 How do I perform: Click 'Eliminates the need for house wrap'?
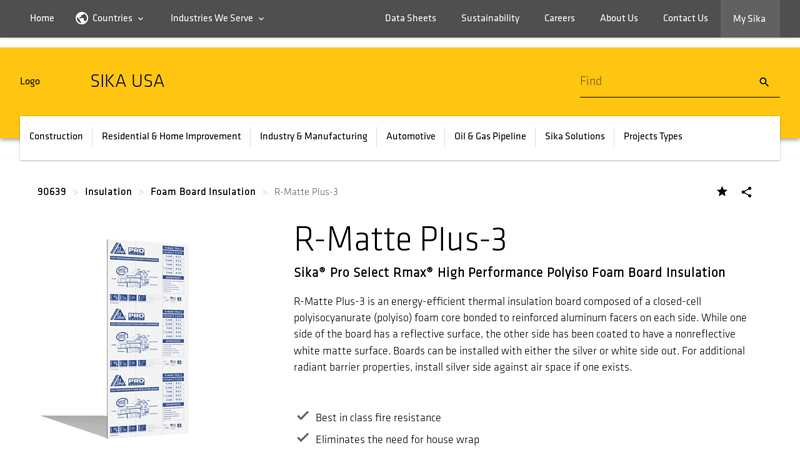tap(397, 439)
